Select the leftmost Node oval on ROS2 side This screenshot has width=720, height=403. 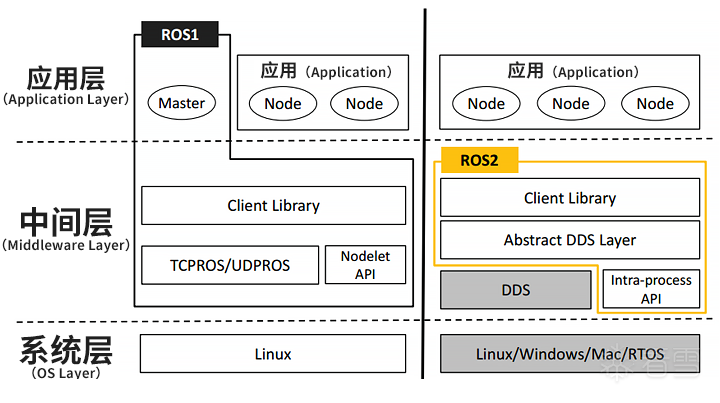click(x=486, y=103)
